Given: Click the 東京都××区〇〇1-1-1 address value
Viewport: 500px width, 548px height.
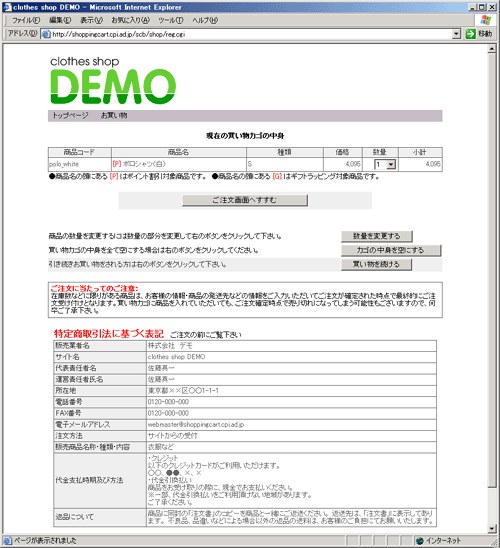Looking at the screenshot, I should (183, 390).
